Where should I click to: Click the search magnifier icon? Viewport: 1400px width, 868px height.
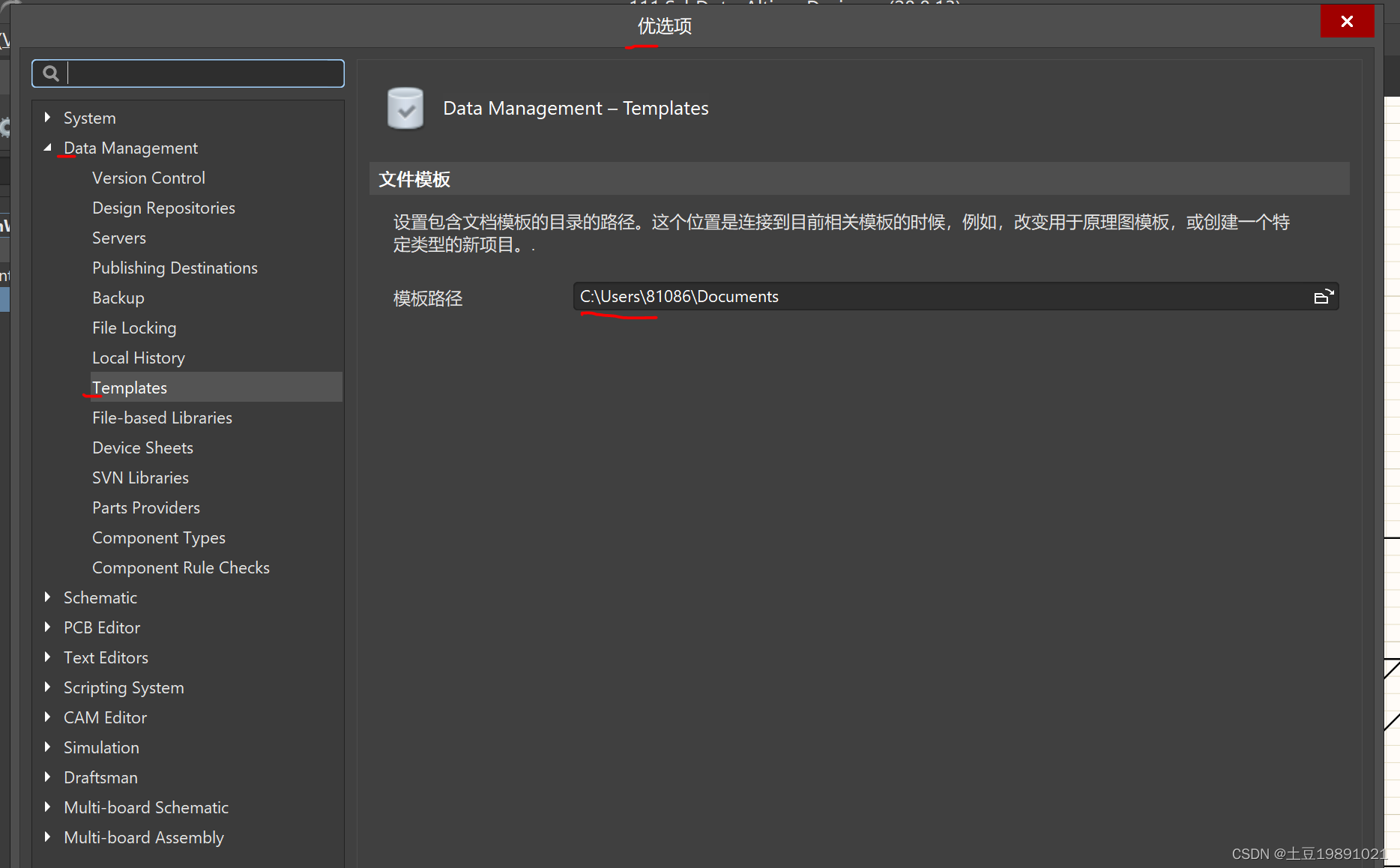tap(51, 73)
